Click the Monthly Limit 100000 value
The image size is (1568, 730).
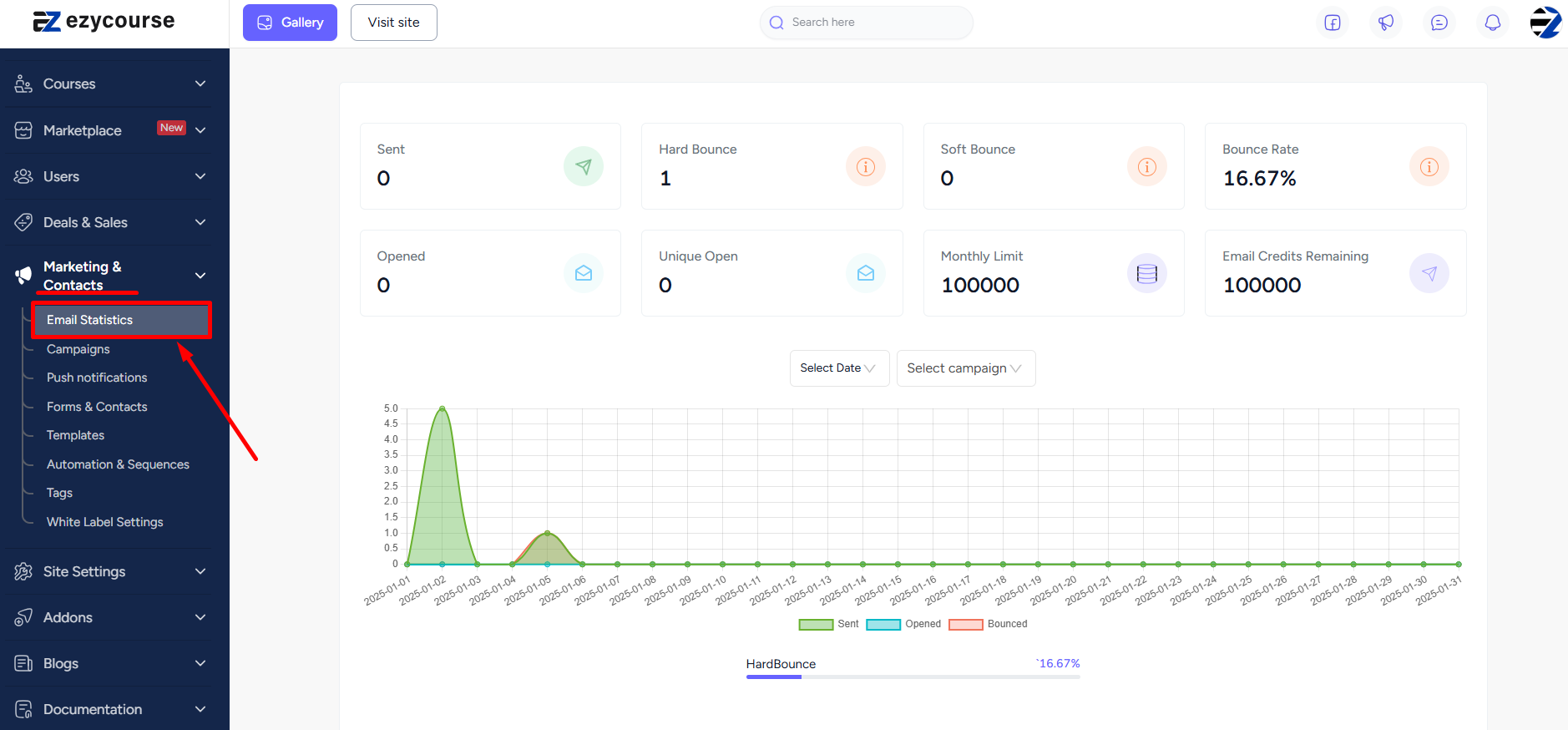click(980, 286)
